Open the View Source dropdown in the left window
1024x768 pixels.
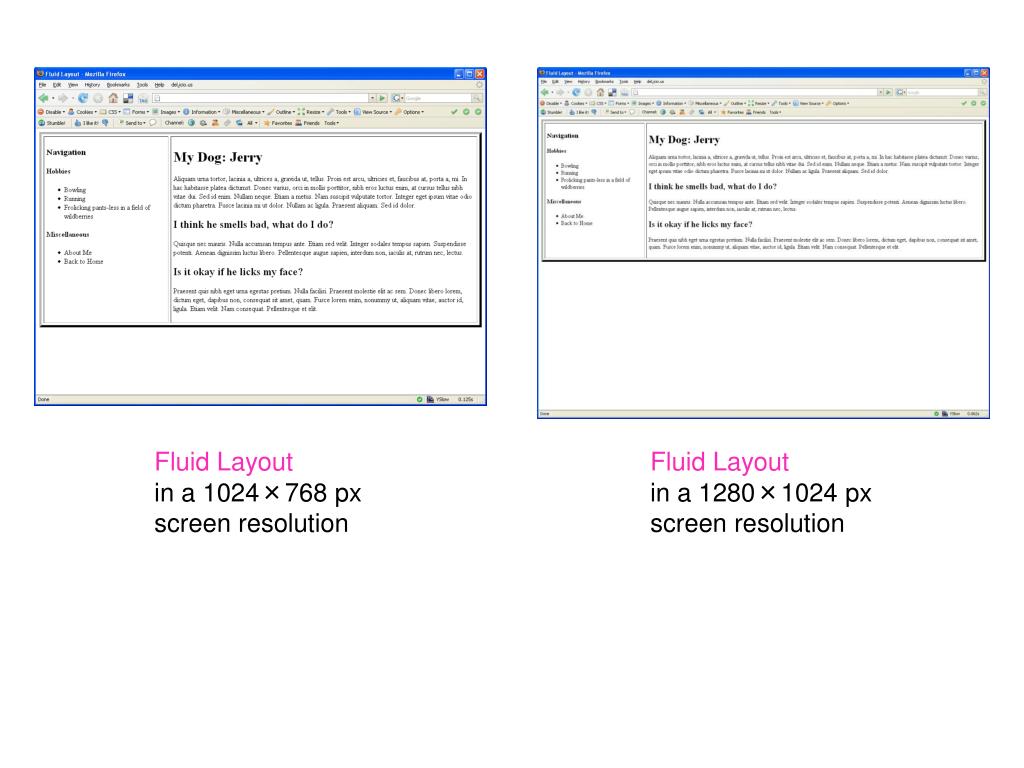pyautogui.click(x=374, y=112)
